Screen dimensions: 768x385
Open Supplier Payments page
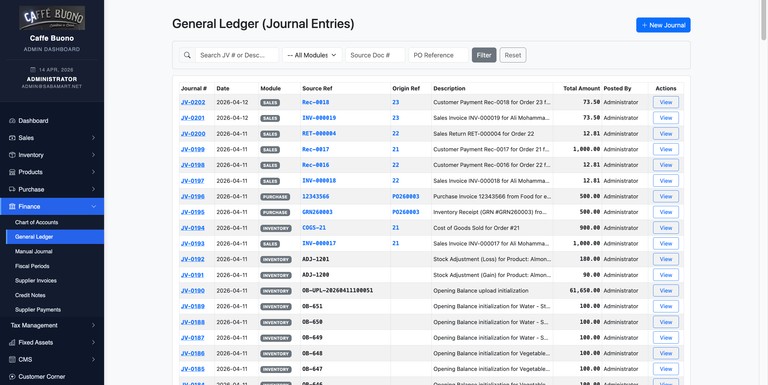(38, 310)
